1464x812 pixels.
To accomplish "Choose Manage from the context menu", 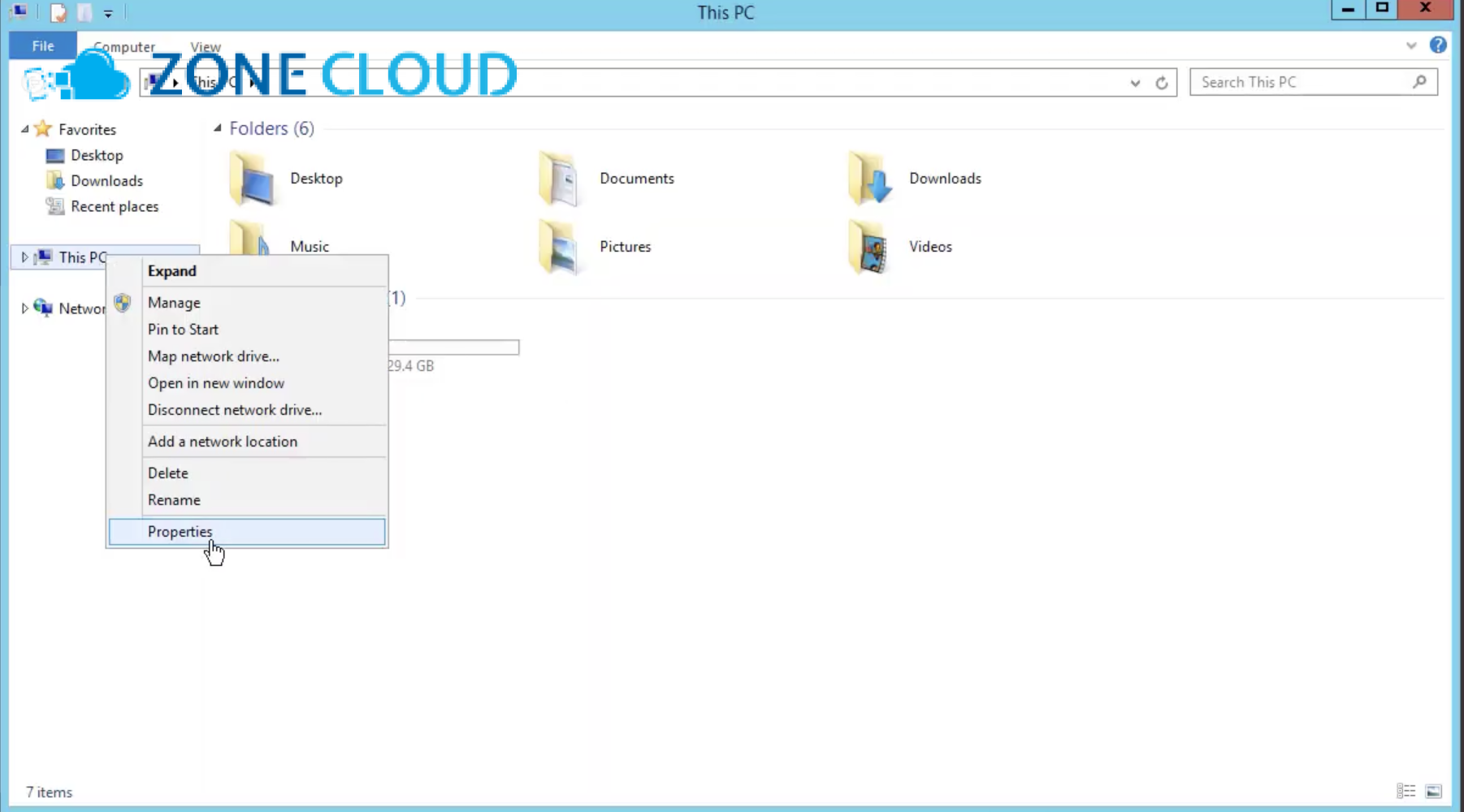I will click(x=247, y=303).
